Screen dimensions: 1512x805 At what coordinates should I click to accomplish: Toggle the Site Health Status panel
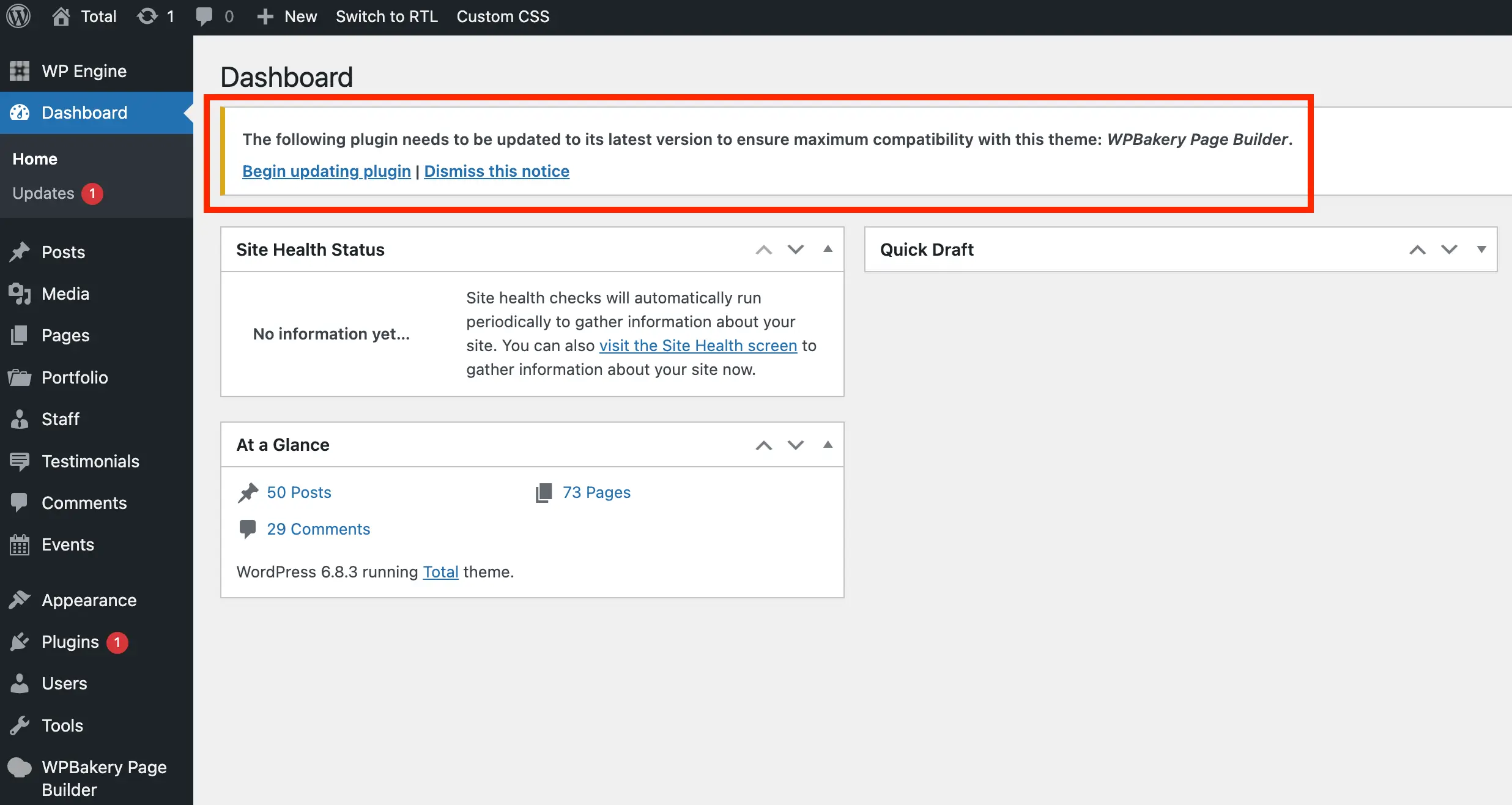click(828, 250)
